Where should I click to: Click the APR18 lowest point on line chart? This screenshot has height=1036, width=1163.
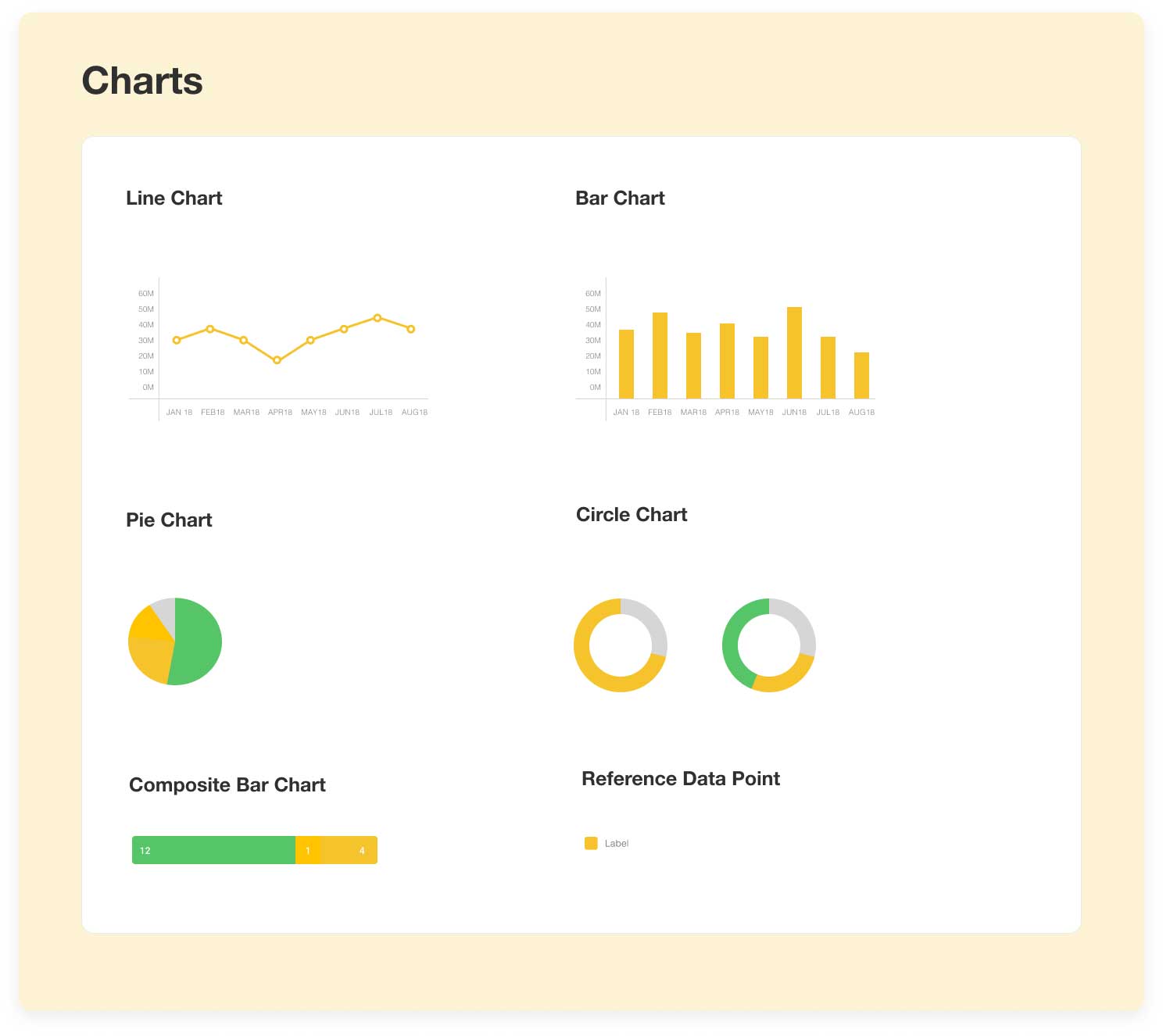[277, 360]
